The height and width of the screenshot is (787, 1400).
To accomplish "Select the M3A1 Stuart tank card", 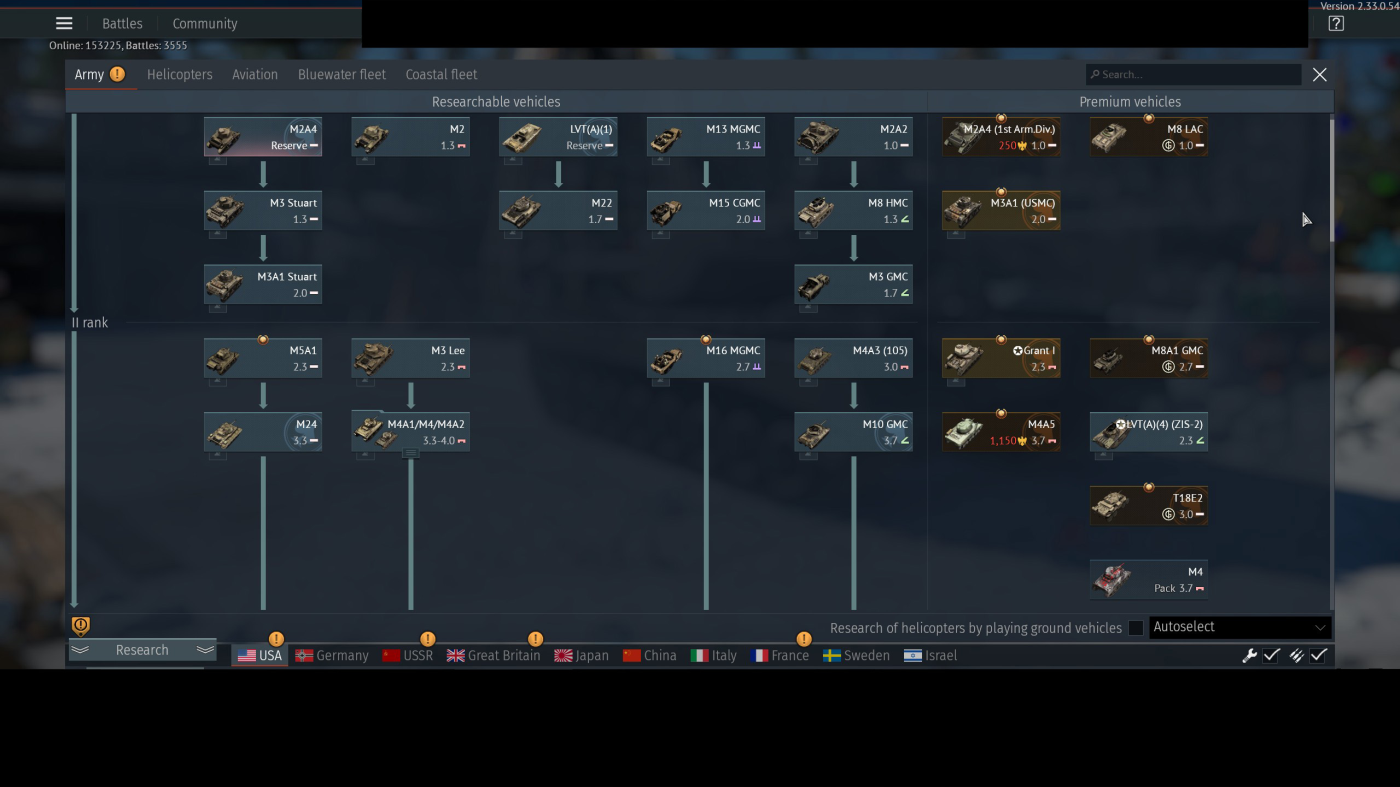I will tap(263, 285).
